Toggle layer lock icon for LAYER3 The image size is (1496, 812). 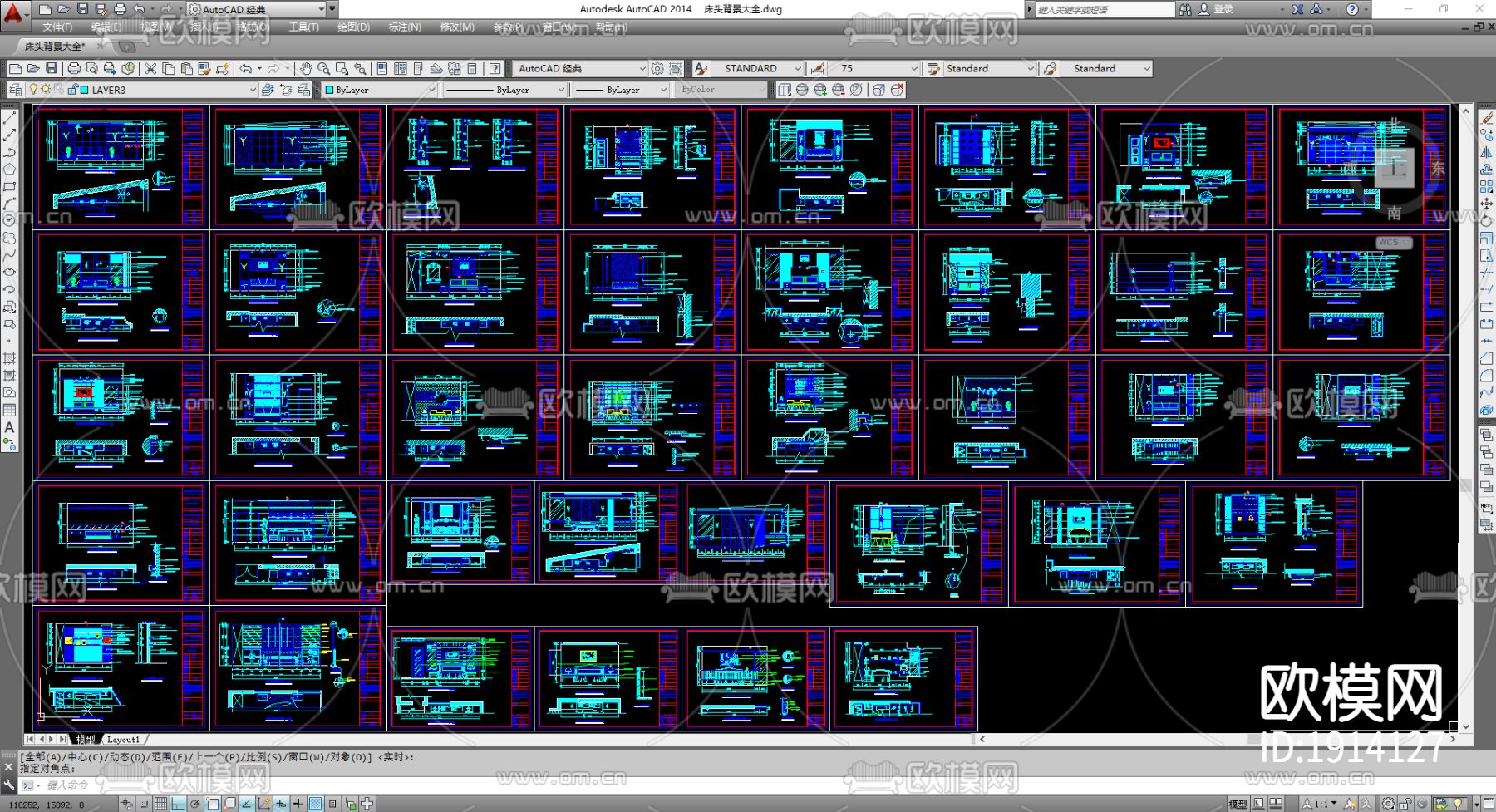point(73,90)
